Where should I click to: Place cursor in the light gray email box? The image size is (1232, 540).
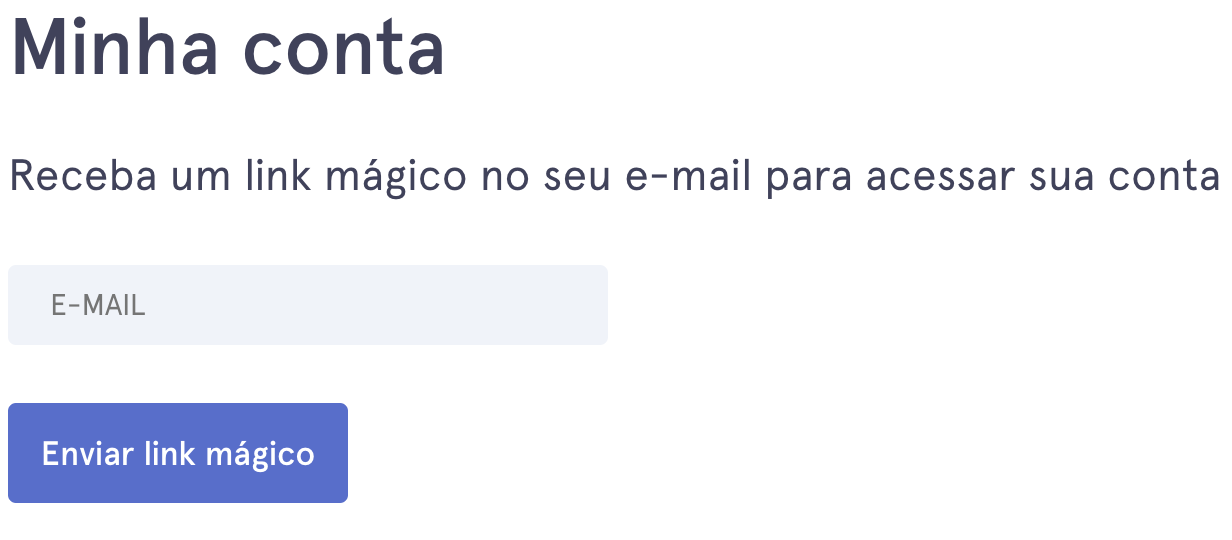click(308, 305)
